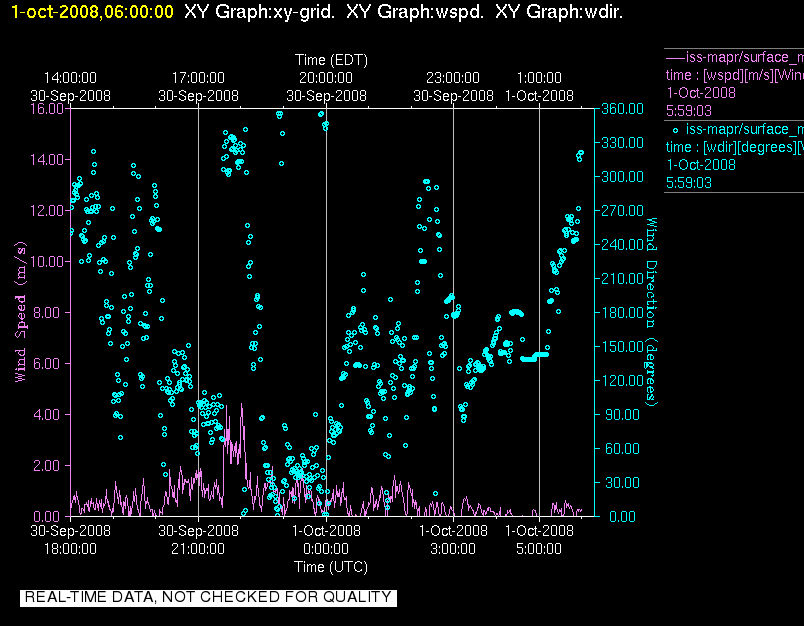
Task: Click the 23:00:00 EDT tick label
Action: 453,78
